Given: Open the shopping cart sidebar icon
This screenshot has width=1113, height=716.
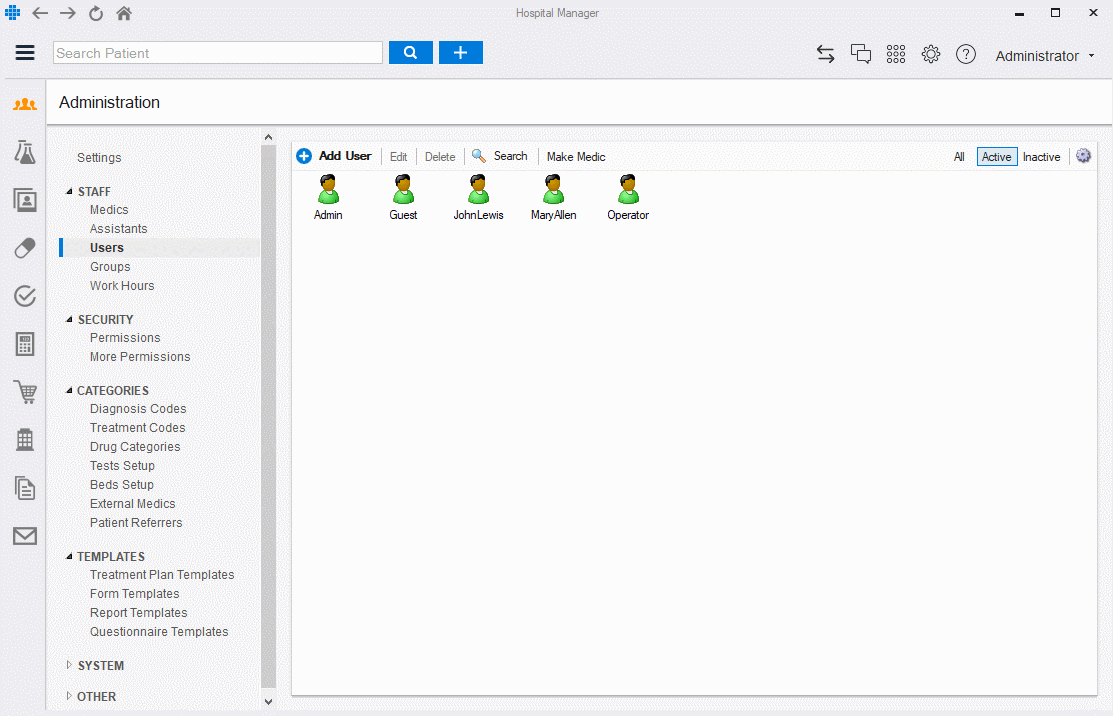Looking at the screenshot, I should click(25, 392).
